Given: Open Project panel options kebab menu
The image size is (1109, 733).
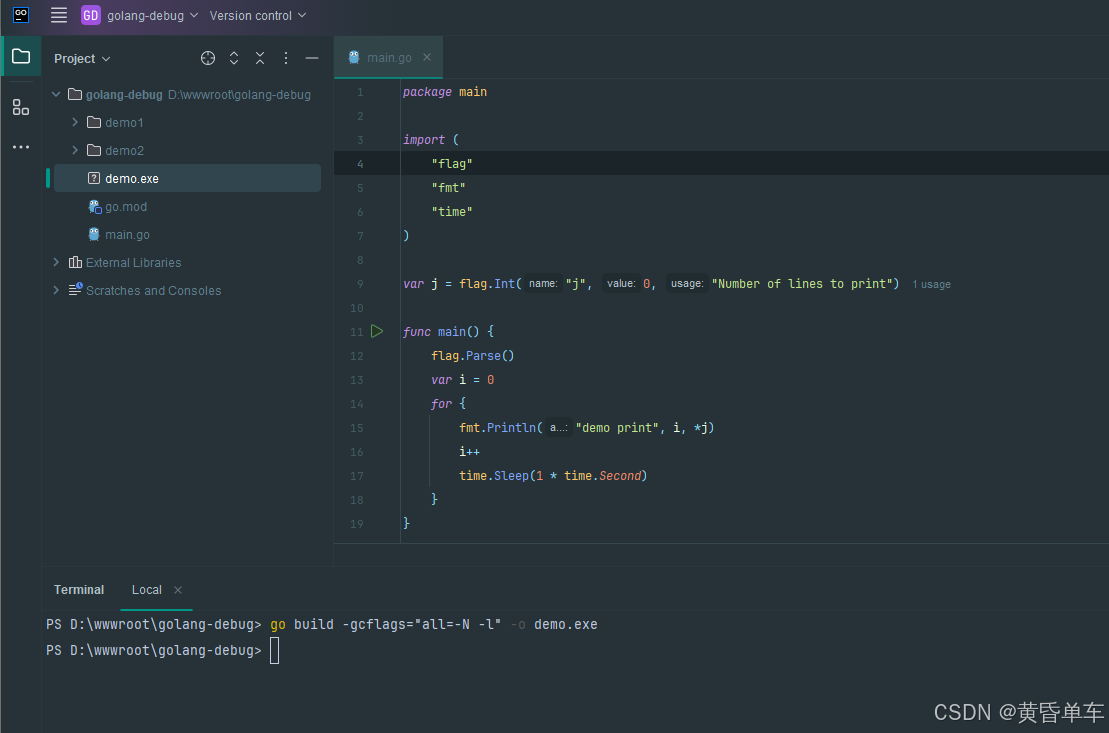Looking at the screenshot, I should pyautogui.click(x=286, y=58).
